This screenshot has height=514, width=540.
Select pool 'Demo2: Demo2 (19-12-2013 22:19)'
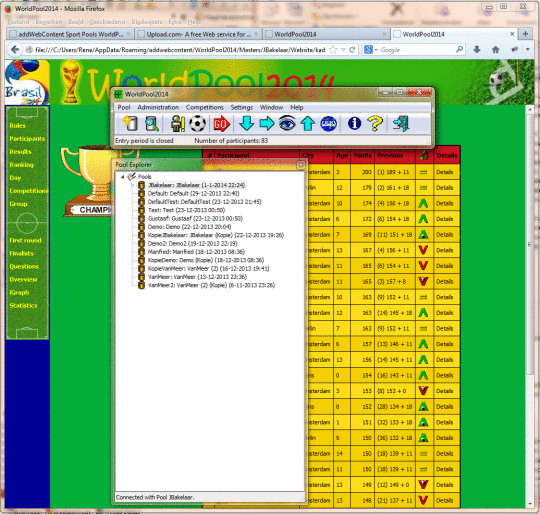[x=193, y=243]
